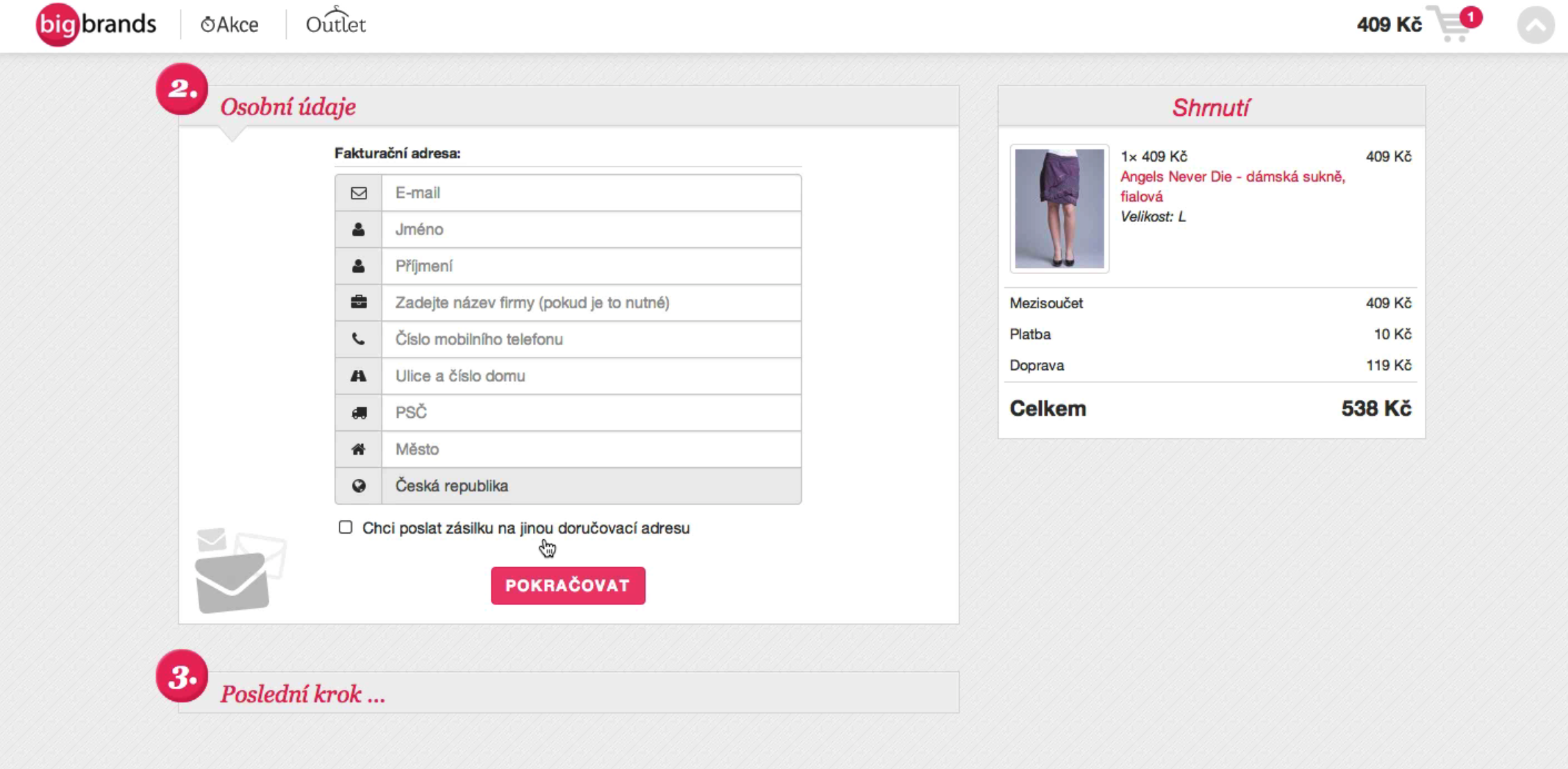Focus the E-mail input field

591,193
